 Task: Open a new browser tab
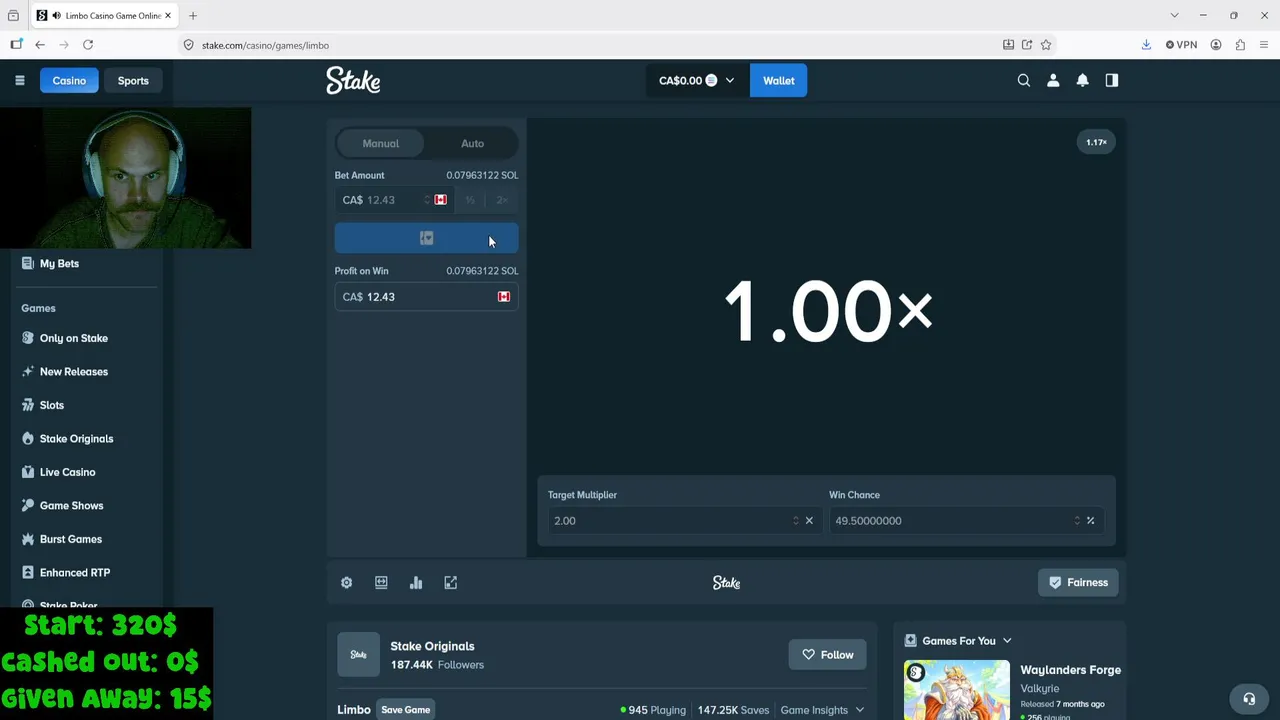tap(193, 16)
